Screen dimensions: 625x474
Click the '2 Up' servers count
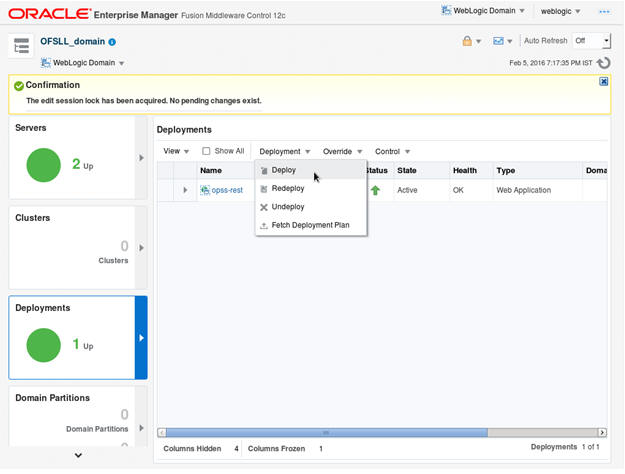point(83,165)
